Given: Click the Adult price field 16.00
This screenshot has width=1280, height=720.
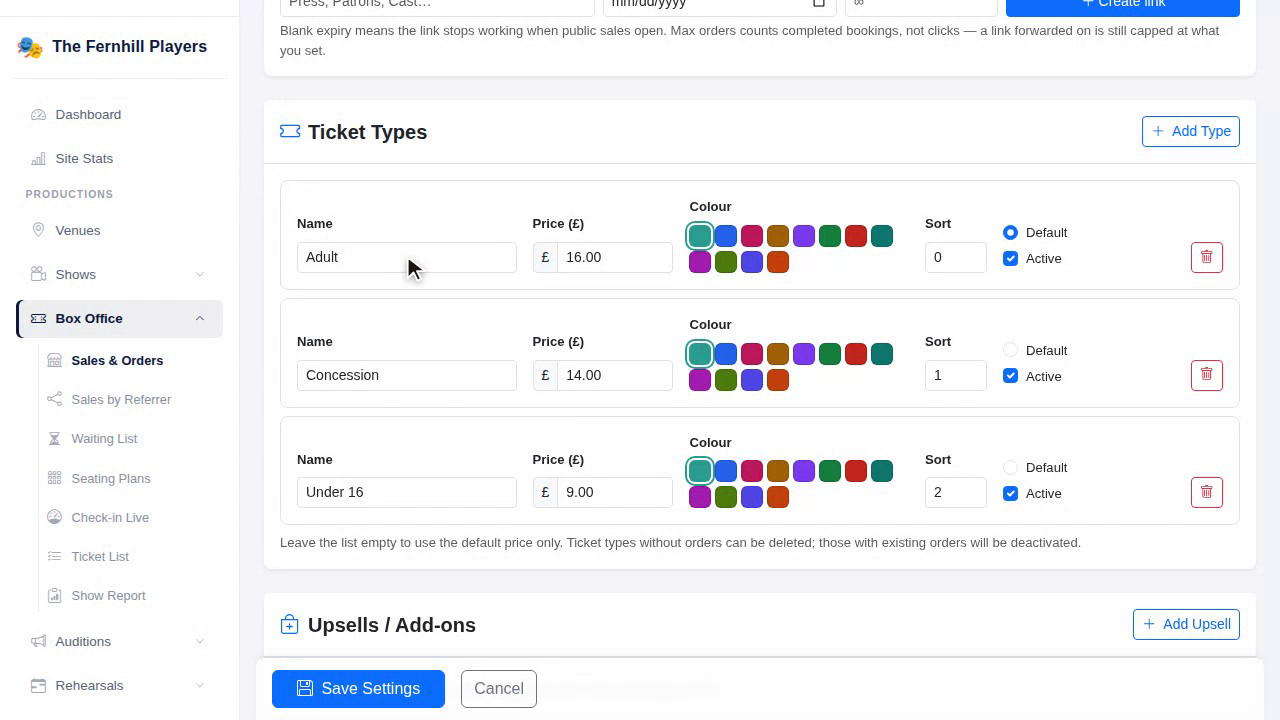Looking at the screenshot, I should pyautogui.click(x=615, y=257).
